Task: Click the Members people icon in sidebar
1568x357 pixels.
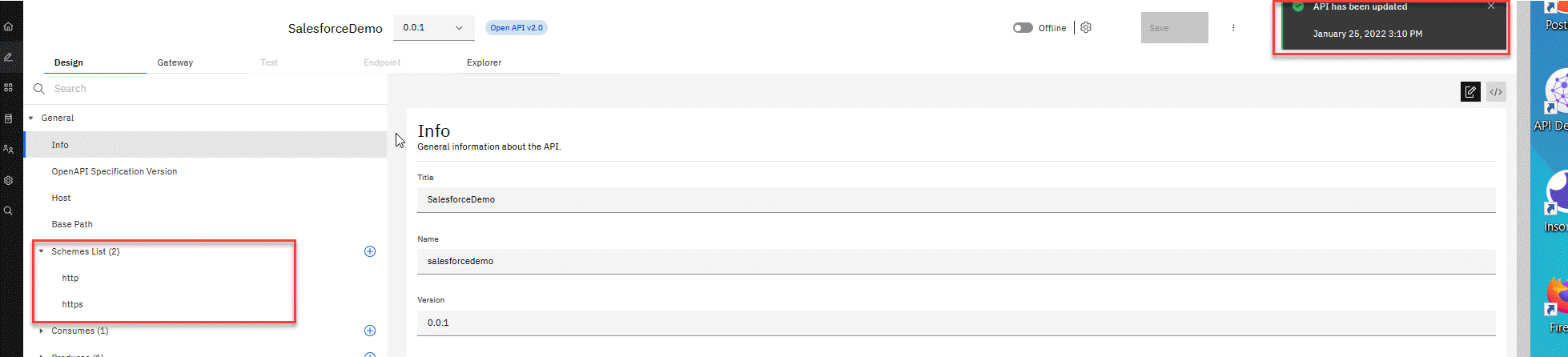Action: pos(8,149)
